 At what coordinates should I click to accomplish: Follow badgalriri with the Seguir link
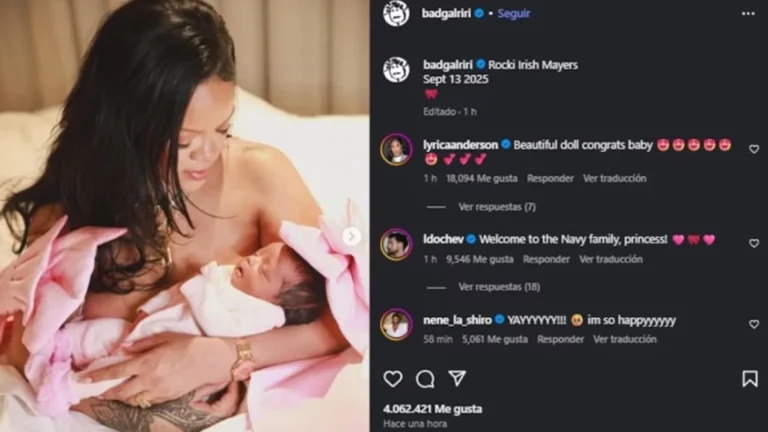(514, 13)
